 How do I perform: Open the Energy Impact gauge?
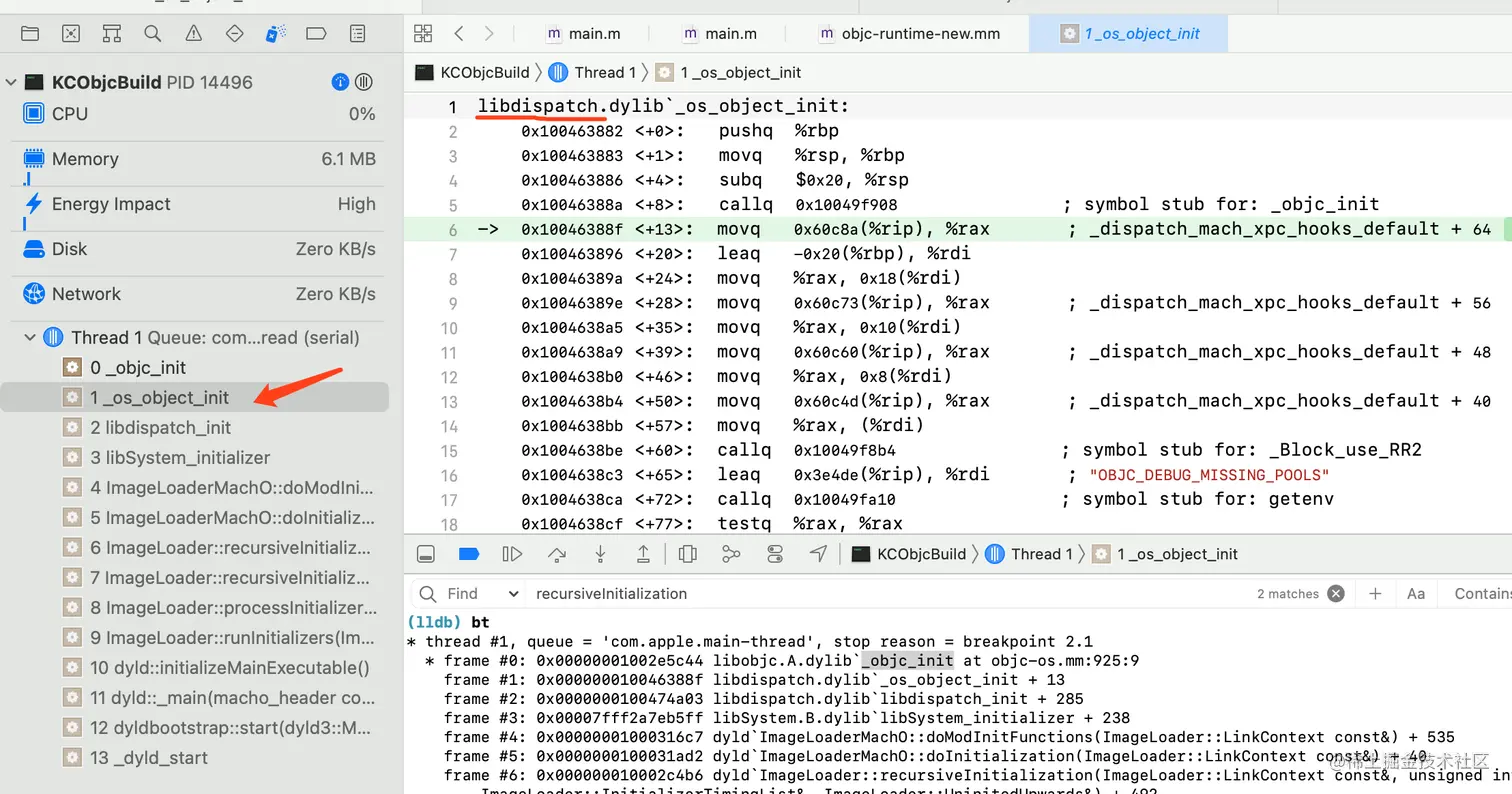coord(201,204)
